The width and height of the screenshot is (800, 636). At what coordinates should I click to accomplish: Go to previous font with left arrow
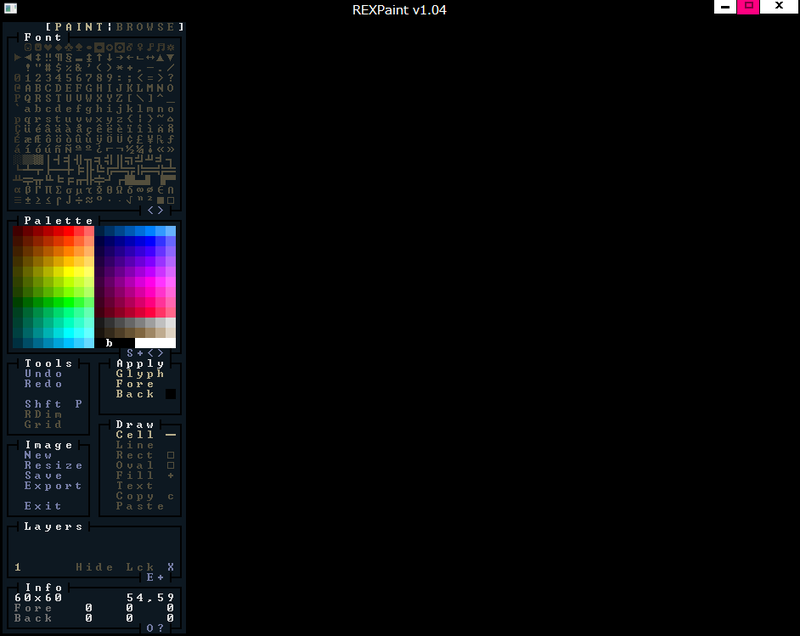[x=151, y=210]
